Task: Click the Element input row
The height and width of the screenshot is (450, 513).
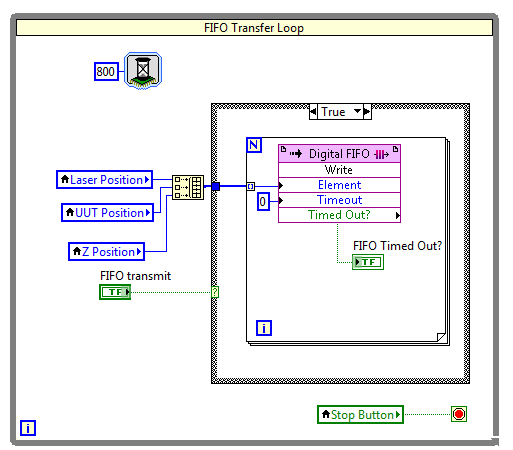Action: tap(339, 185)
